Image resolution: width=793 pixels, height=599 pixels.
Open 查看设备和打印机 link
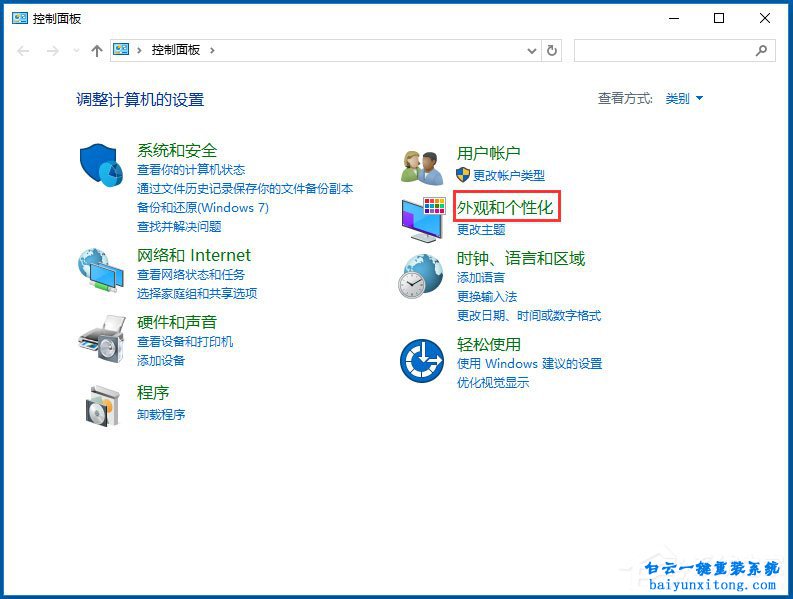coord(185,341)
